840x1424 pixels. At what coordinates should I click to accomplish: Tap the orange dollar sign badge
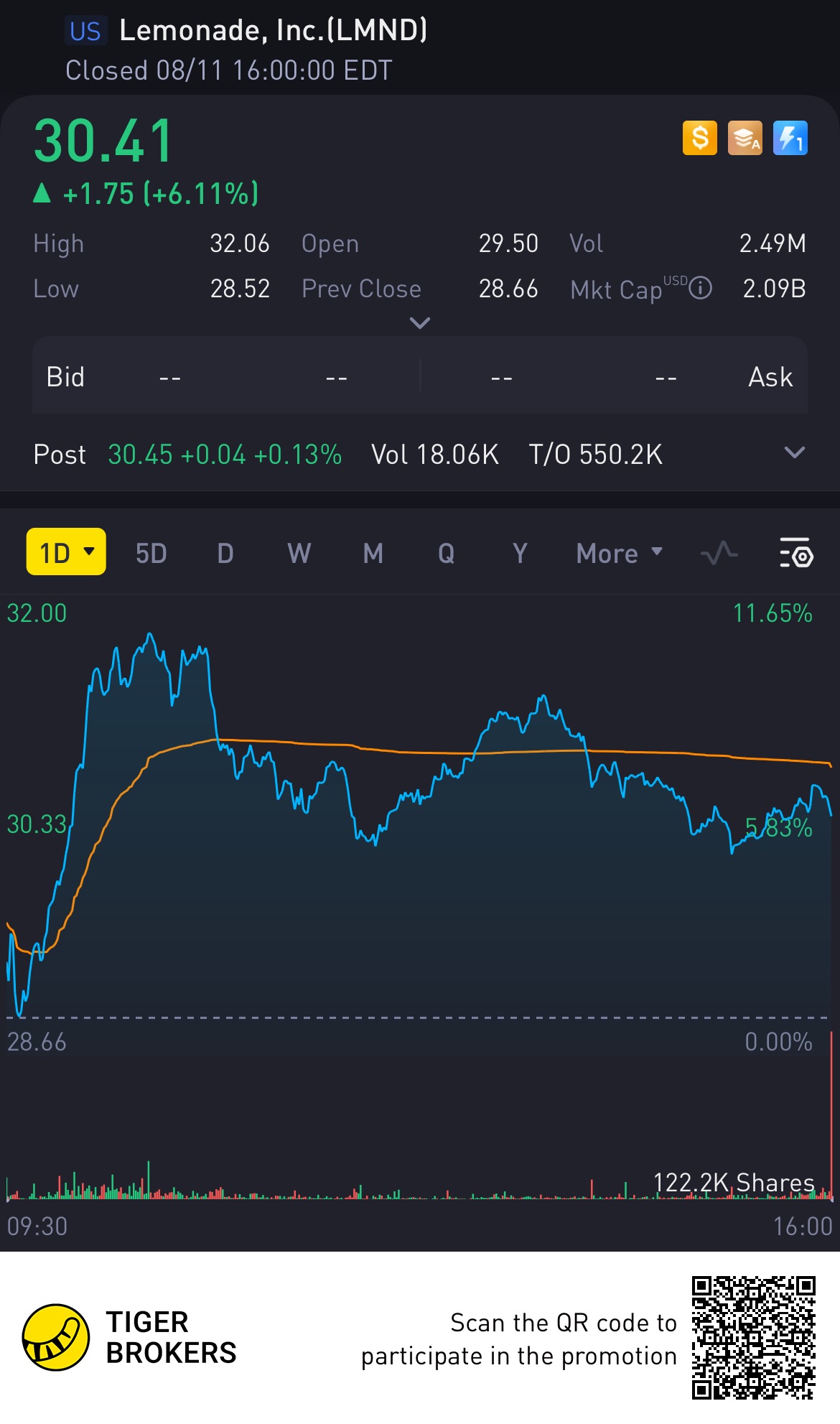tap(699, 138)
